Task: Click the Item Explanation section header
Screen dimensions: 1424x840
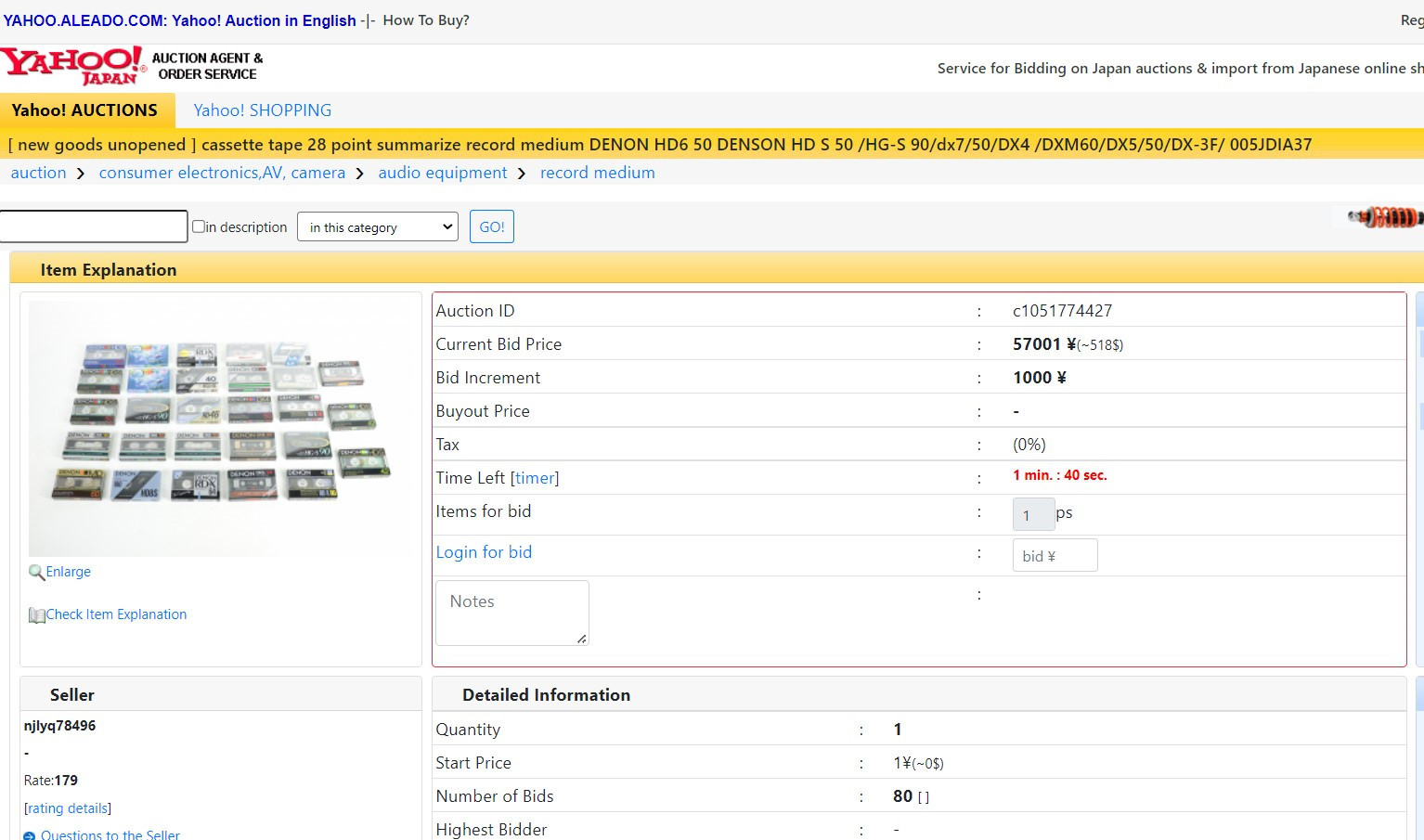Action: tap(109, 270)
